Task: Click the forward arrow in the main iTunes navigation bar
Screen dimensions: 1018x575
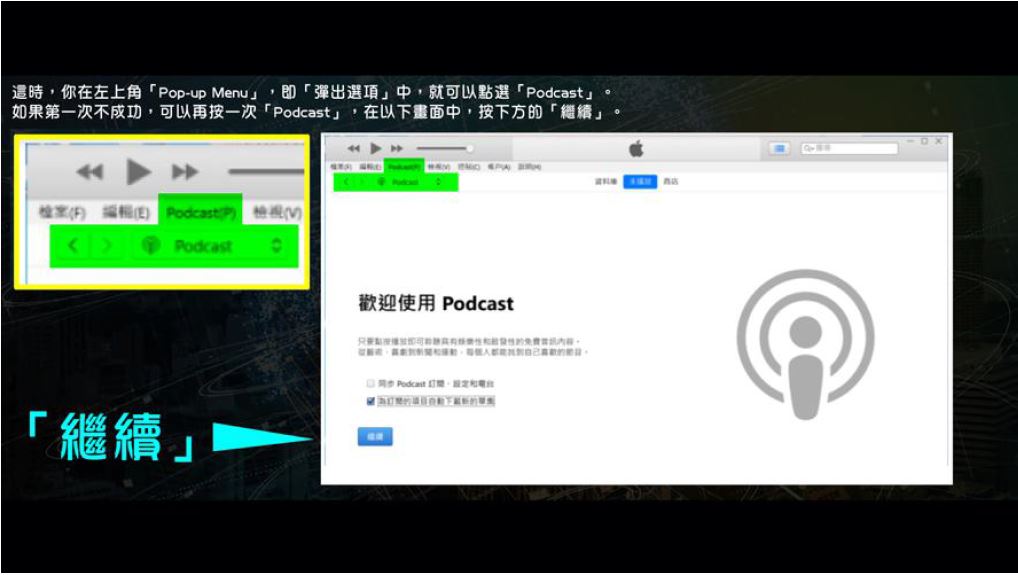Action: click(362, 182)
